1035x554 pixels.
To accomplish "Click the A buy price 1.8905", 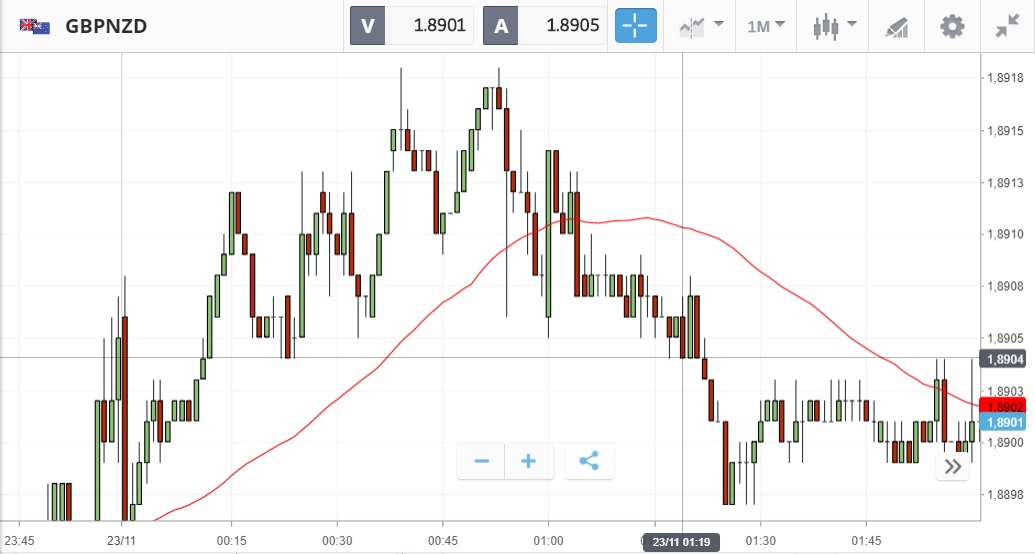I will coord(544,26).
